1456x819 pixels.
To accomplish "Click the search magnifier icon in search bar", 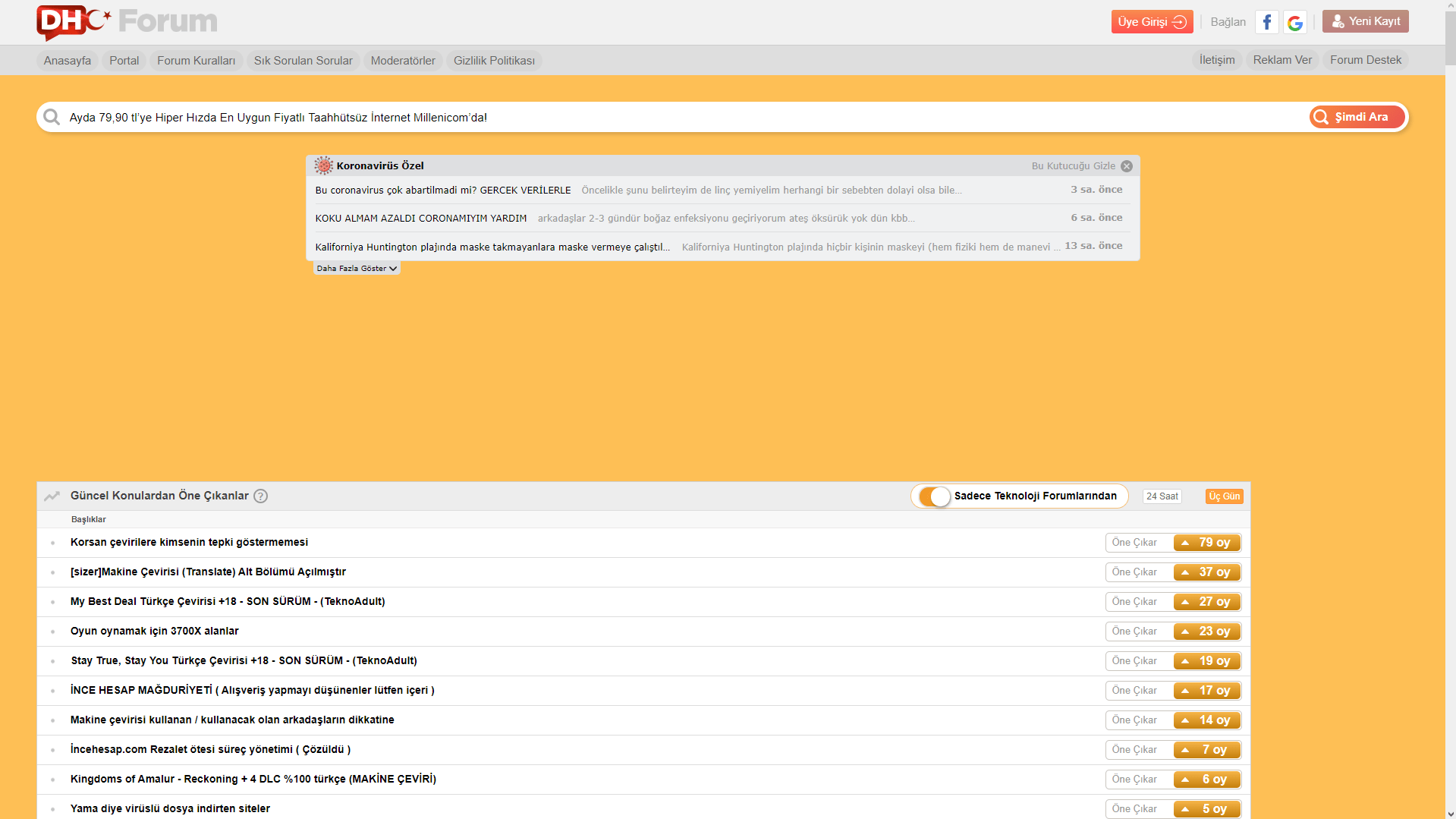I will [x=52, y=117].
